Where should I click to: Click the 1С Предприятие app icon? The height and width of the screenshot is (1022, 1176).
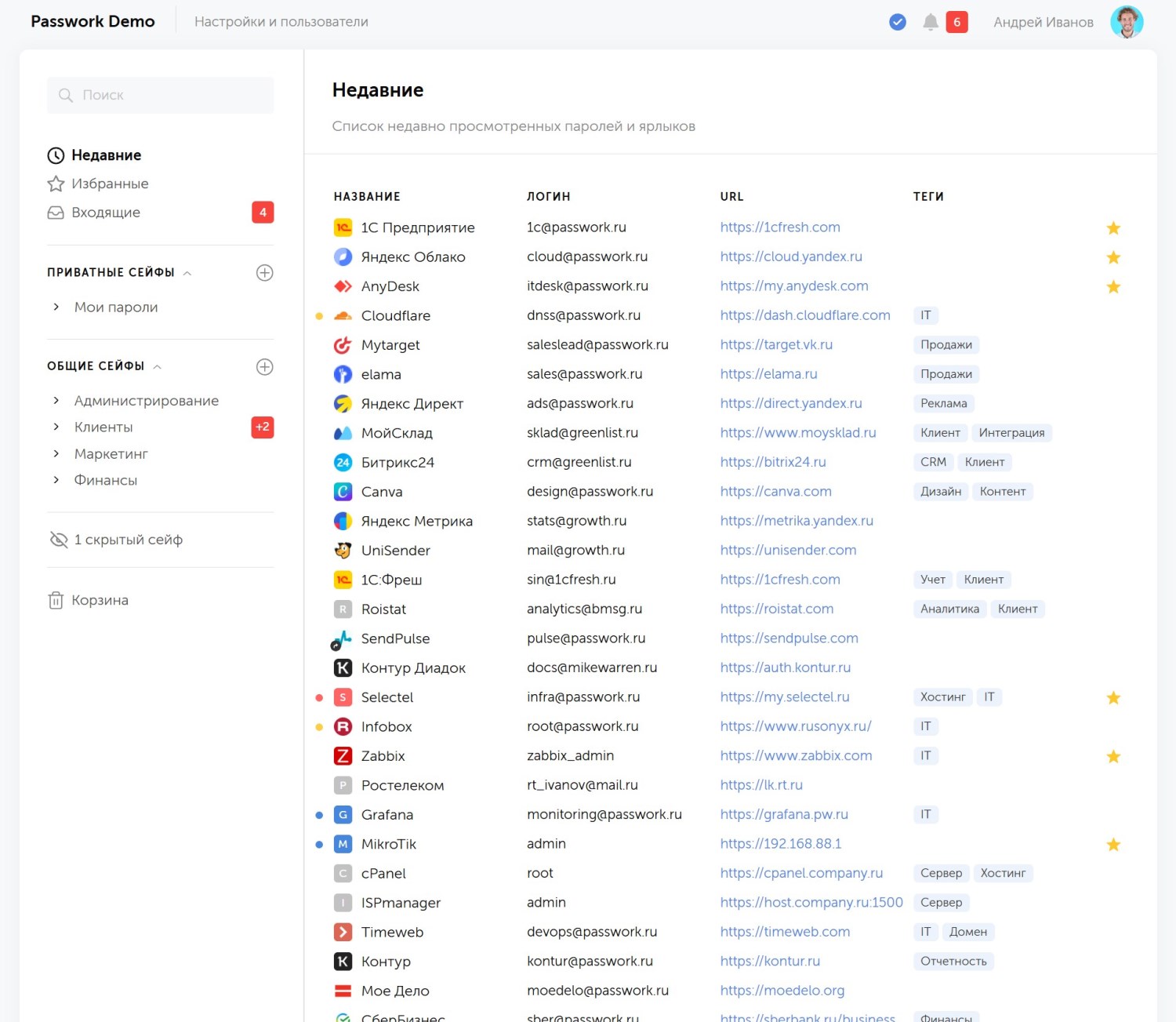click(x=343, y=227)
